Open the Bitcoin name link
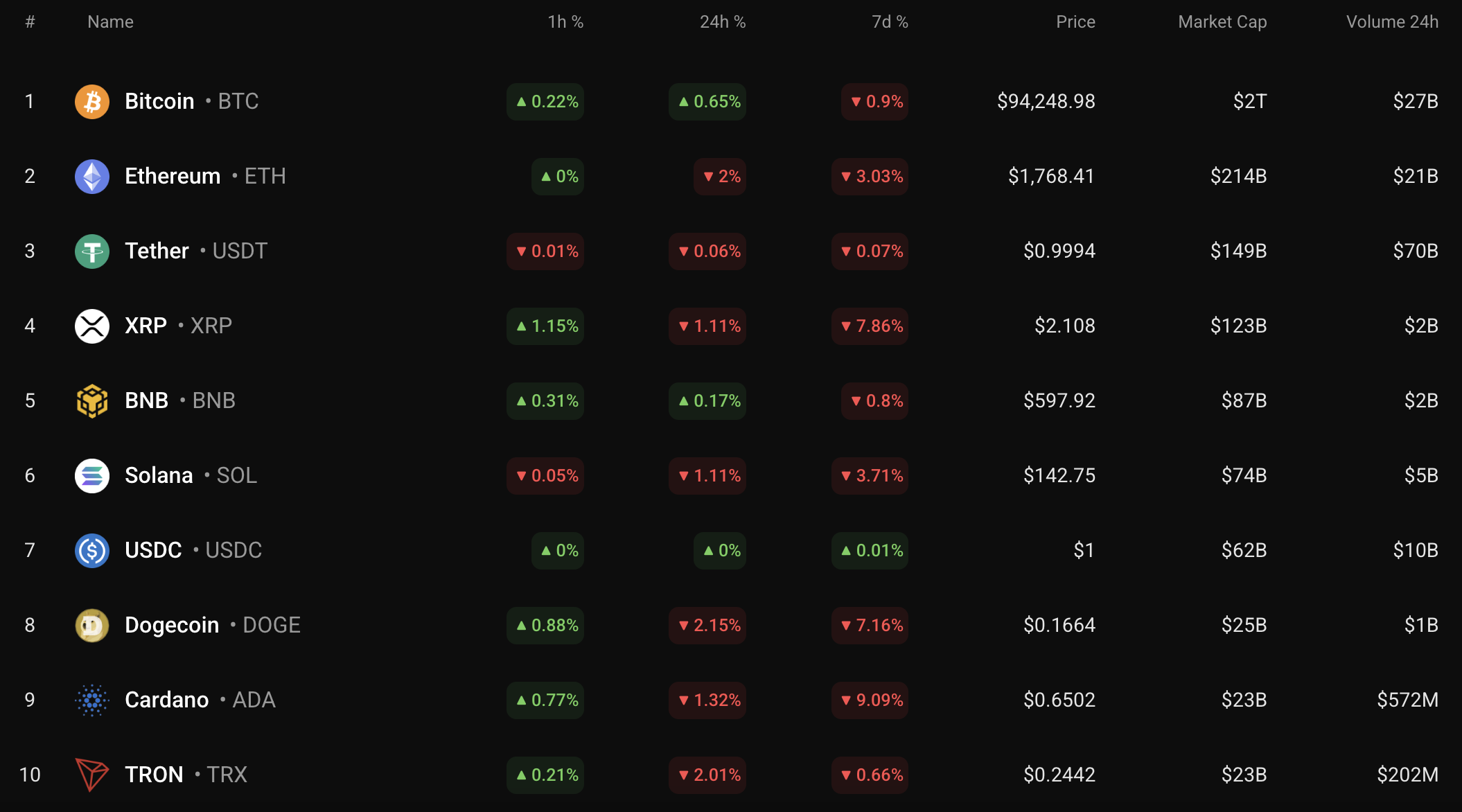Image resolution: width=1462 pixels, height=812 pixels. (159, 101)
